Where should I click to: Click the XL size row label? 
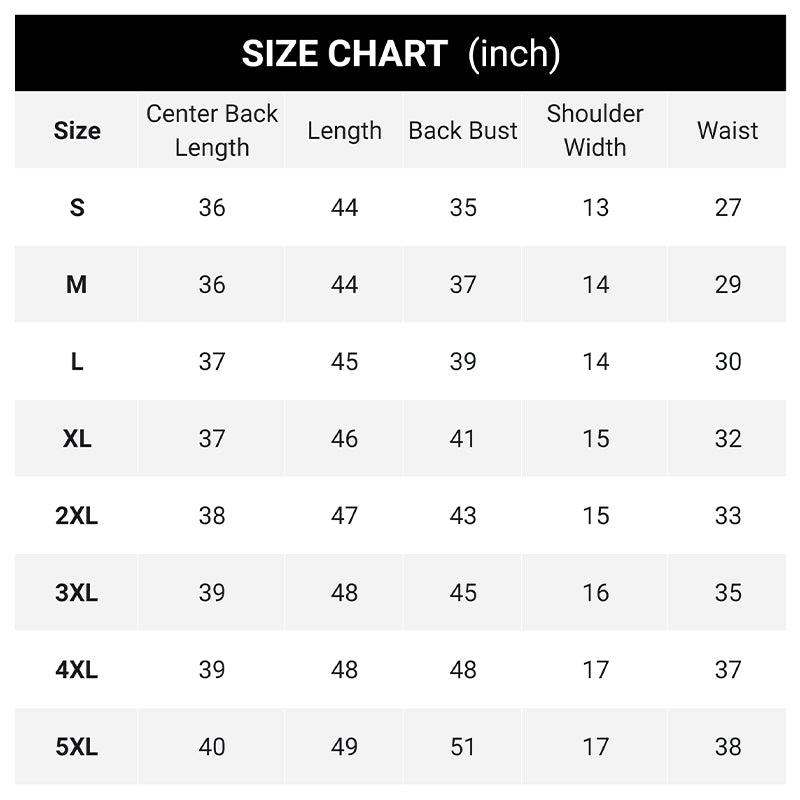77,439
